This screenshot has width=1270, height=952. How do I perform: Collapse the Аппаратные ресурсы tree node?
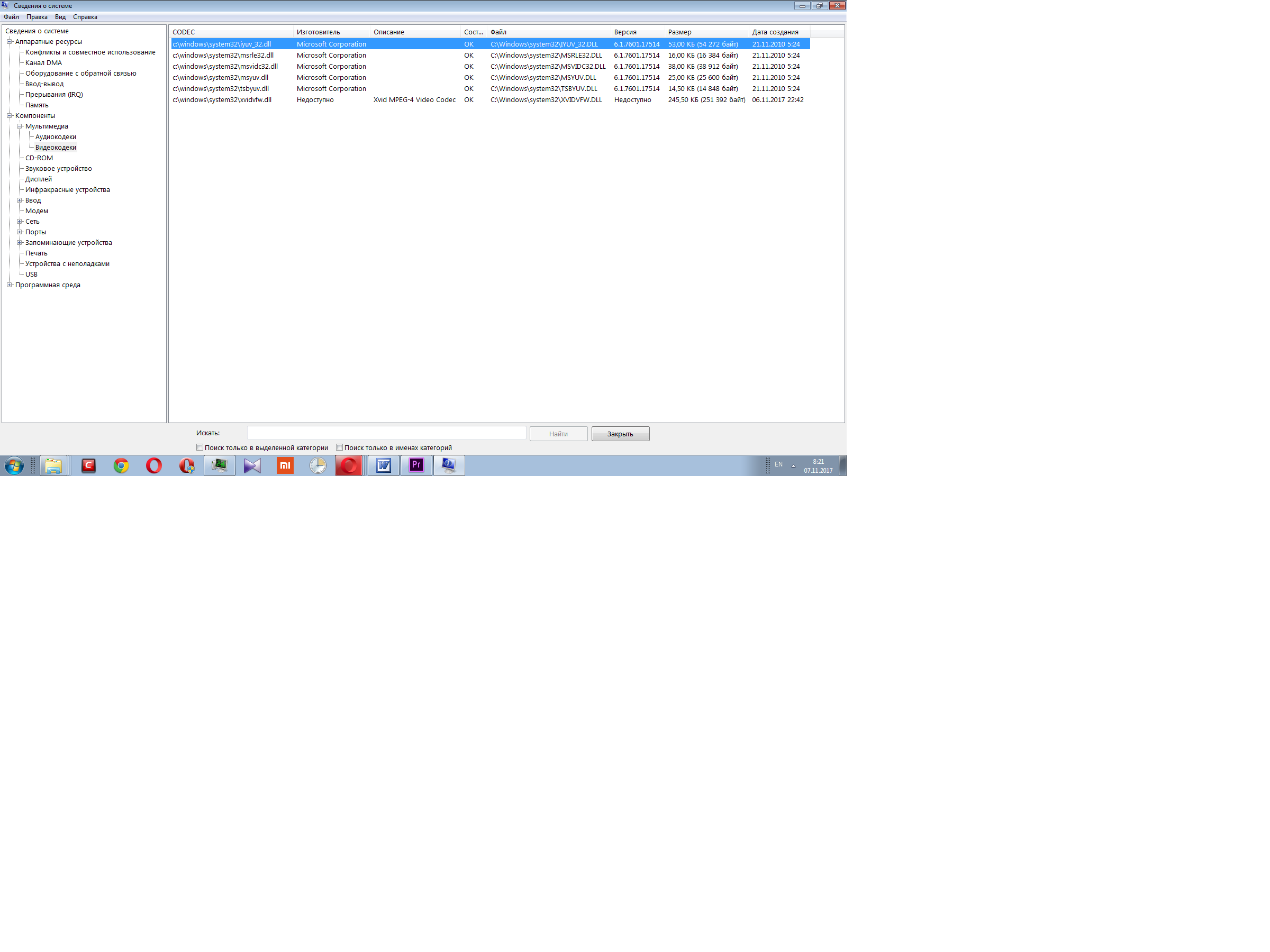[9, 42]
